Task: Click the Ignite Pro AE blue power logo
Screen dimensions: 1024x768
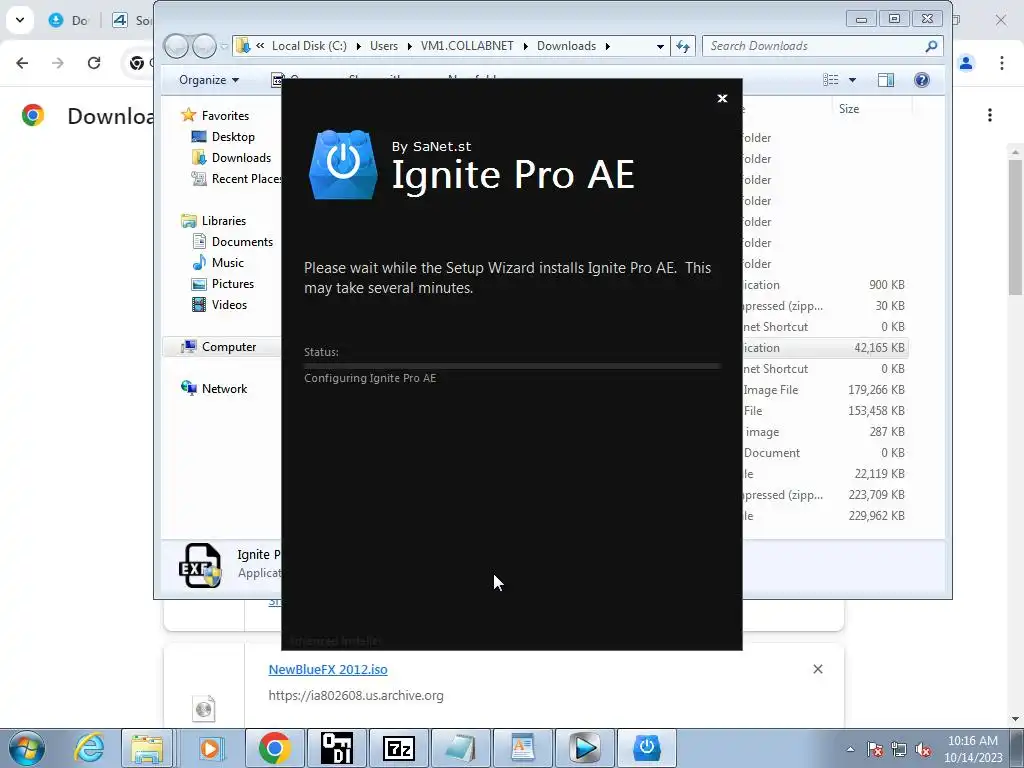Action: click(x=343, y=164)
